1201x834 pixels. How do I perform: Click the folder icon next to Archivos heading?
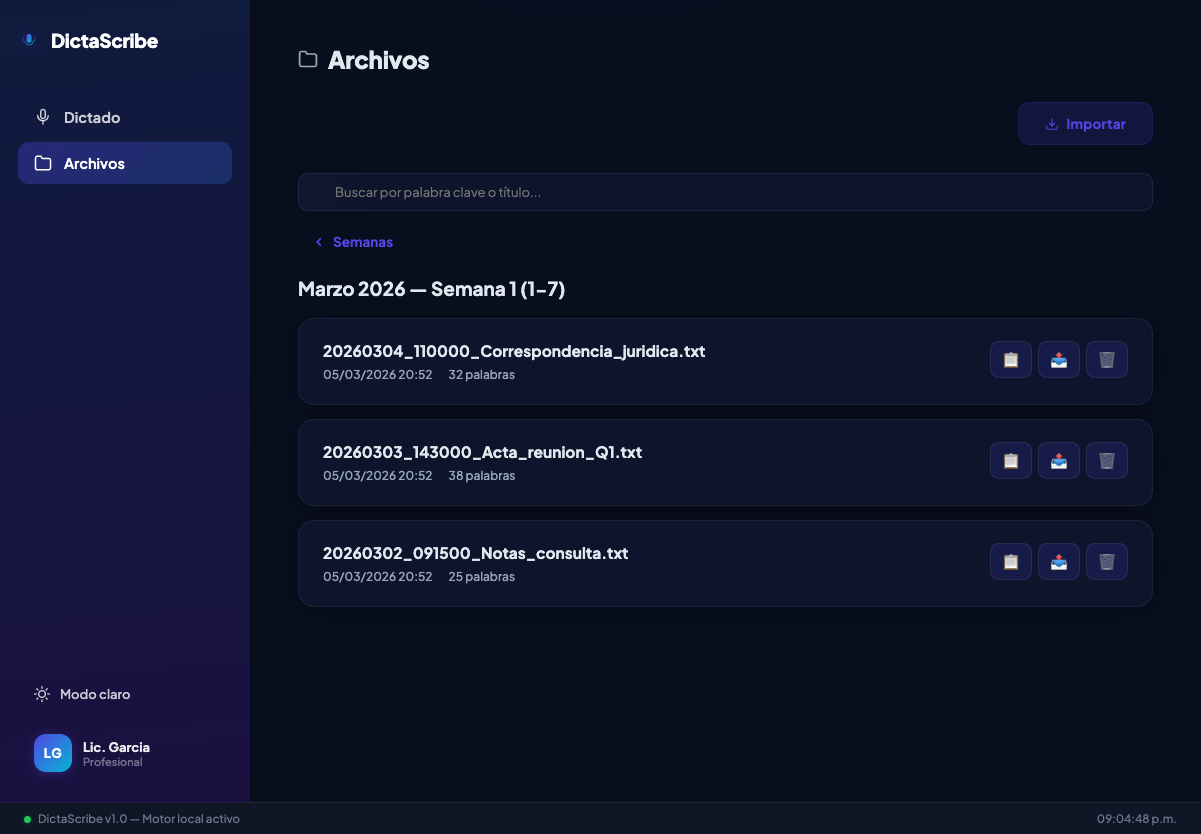tap(307, 59)
